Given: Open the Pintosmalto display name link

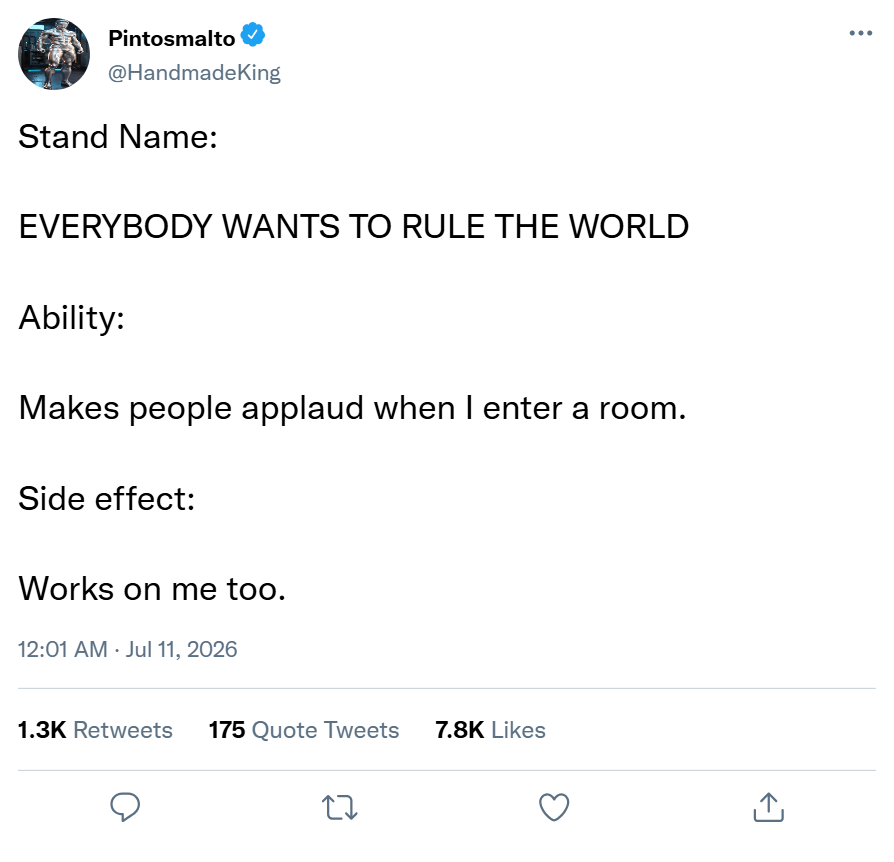Looking at the screenshot, I should point(172,38).
